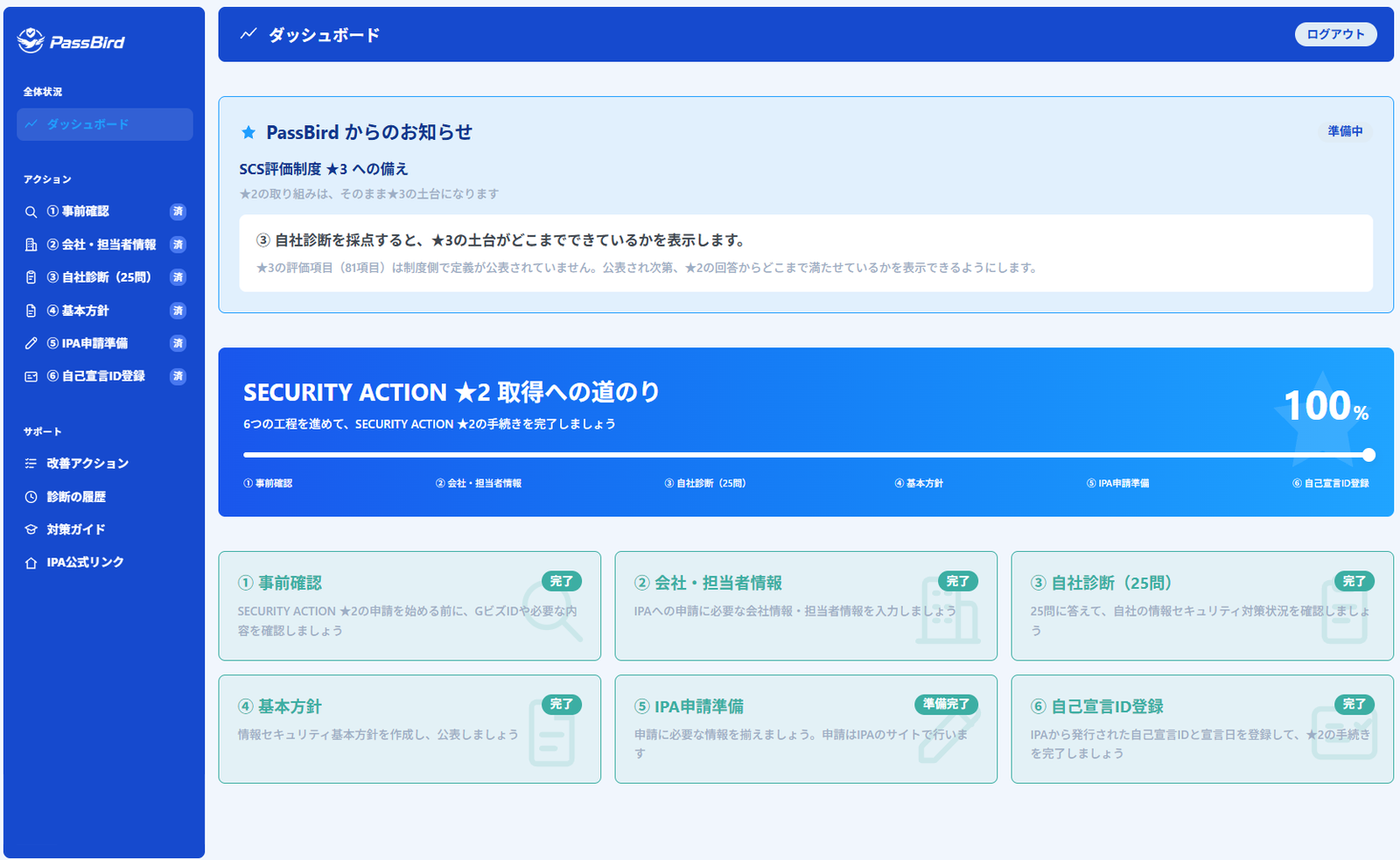Screen dimensions: 1400x860
Task: Click the 準備中 badge in the notice panel
Action: tap(1345, 131)
